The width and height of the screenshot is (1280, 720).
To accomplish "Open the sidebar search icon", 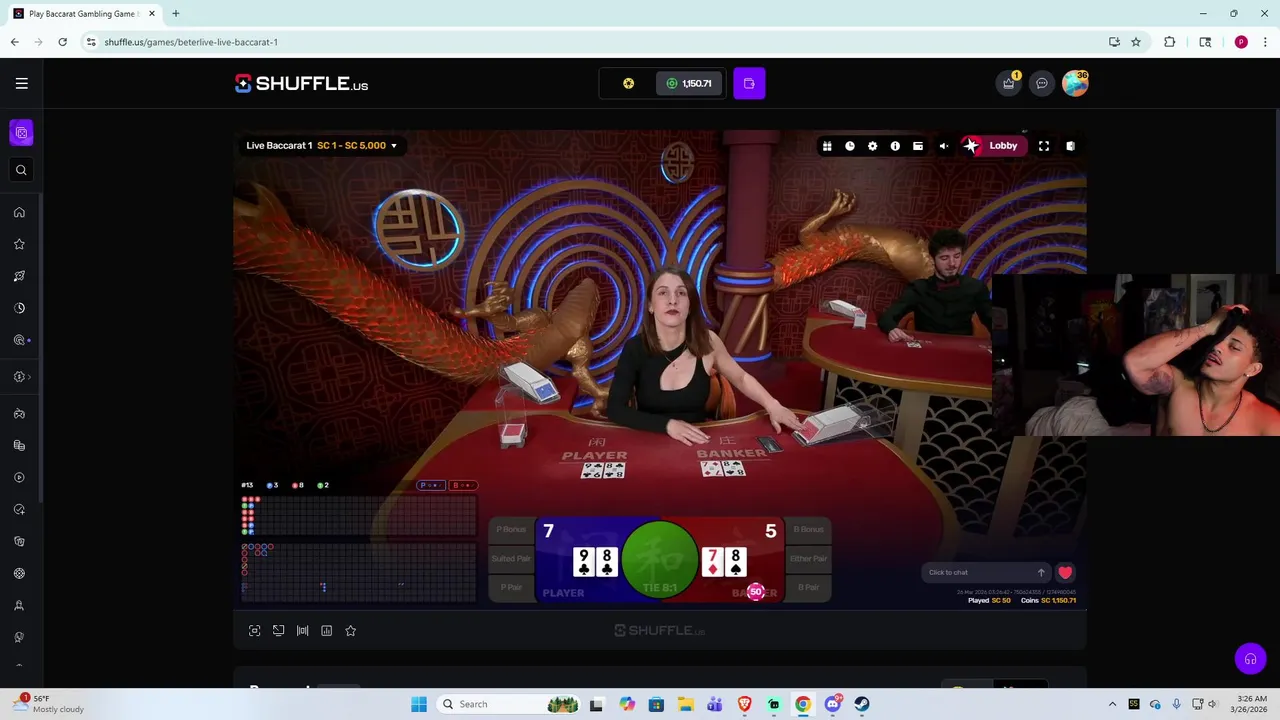I will 21,170.
